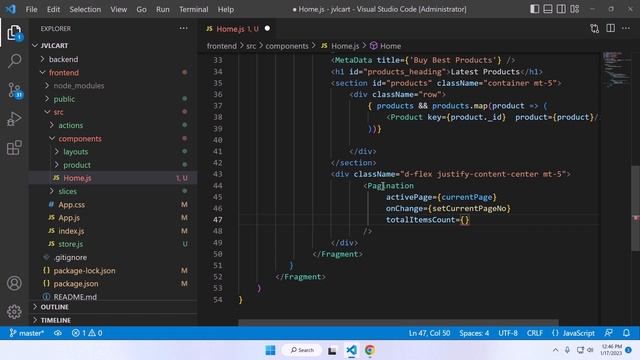This screenshot has height=360, width=640.
Task: Open Customize Layout icon in title bar
Action: click(575, 9)
